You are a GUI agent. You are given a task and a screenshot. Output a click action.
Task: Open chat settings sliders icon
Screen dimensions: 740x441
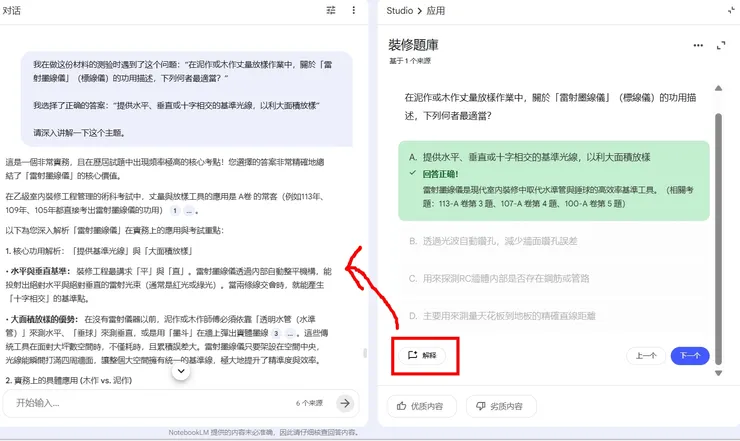click(331, 10)
